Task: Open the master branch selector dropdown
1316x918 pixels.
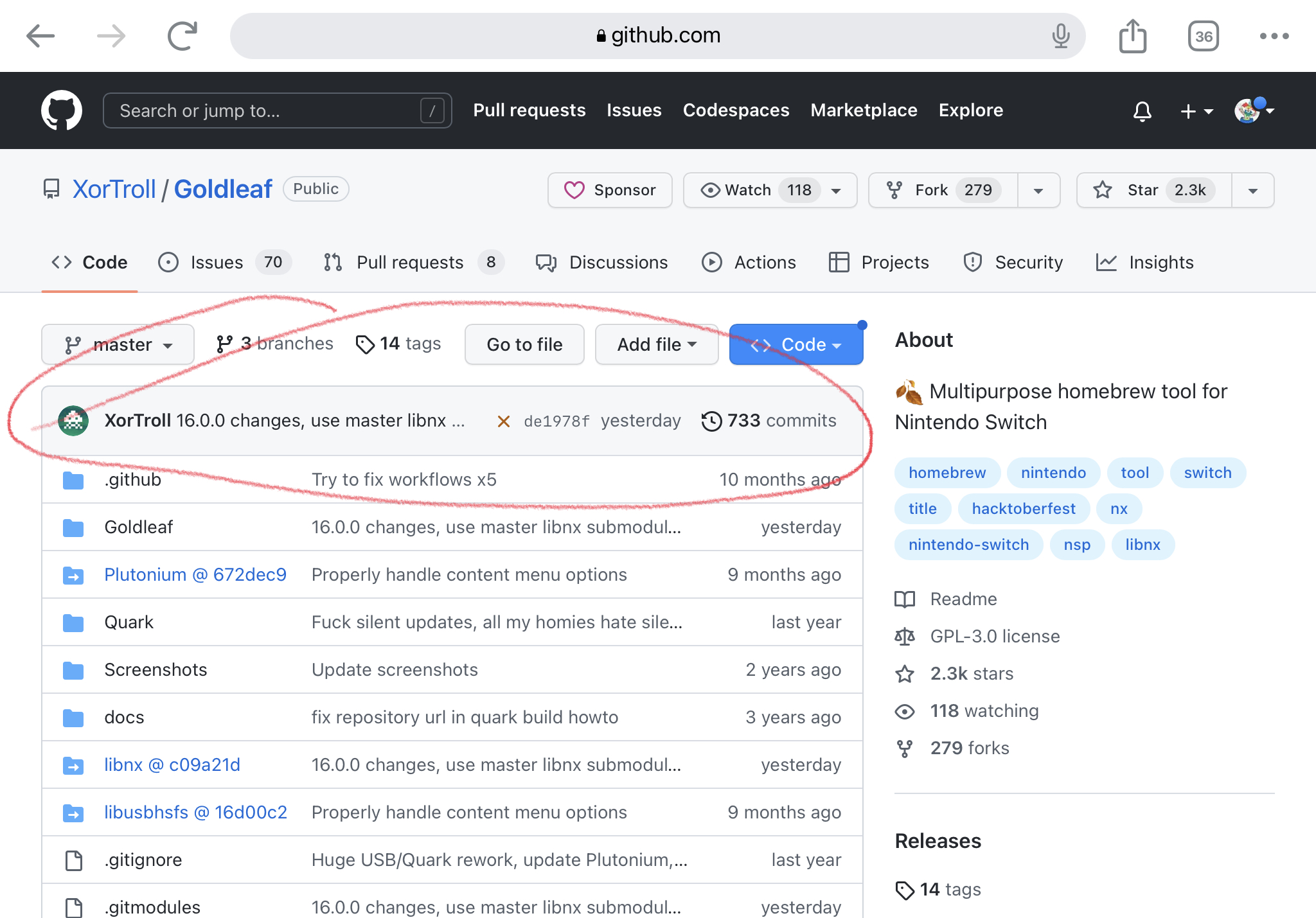Action: pyautogui.click(x=118, y=344)
